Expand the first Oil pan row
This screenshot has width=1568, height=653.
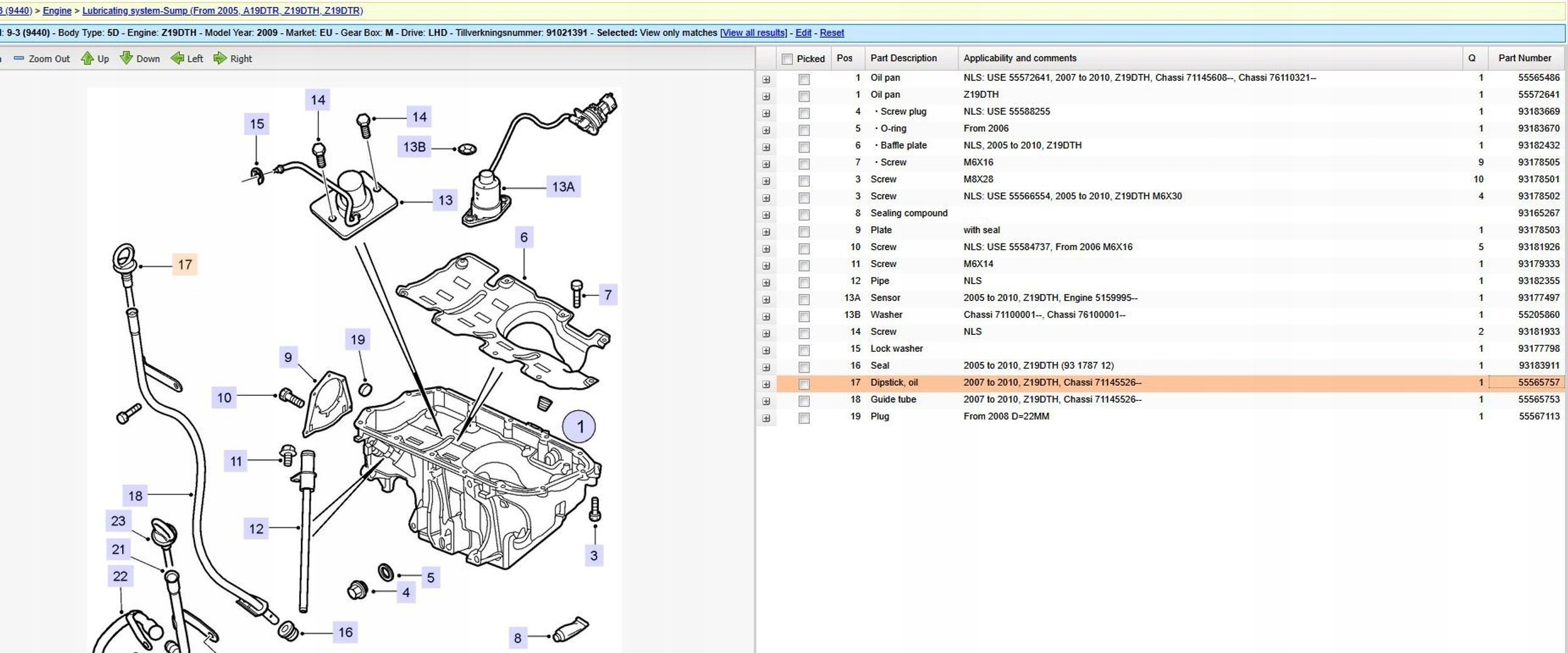tap(766, 79)
